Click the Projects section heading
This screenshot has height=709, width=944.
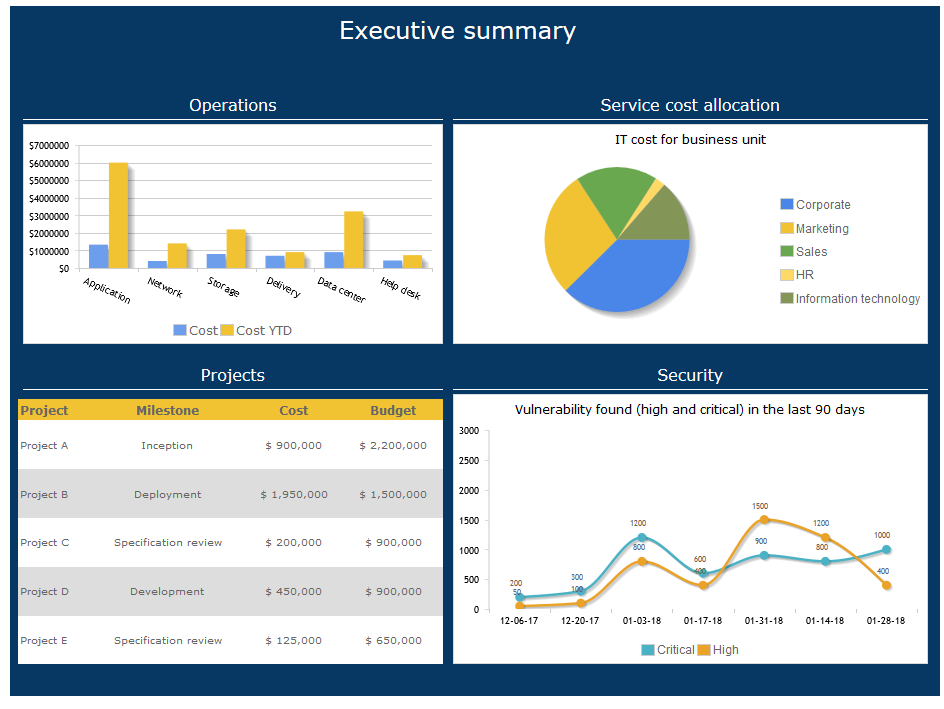coord(233,376)
